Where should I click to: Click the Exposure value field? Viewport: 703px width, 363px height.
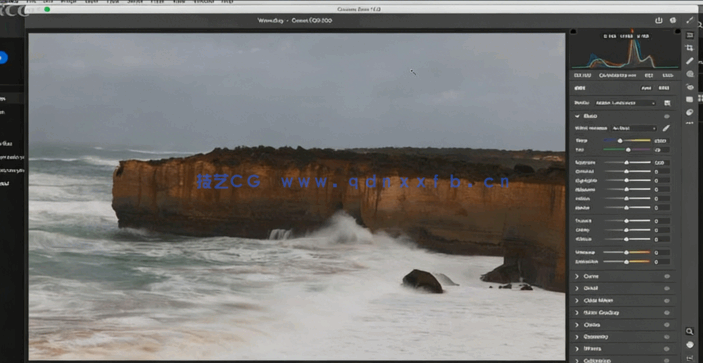(662, 163)
